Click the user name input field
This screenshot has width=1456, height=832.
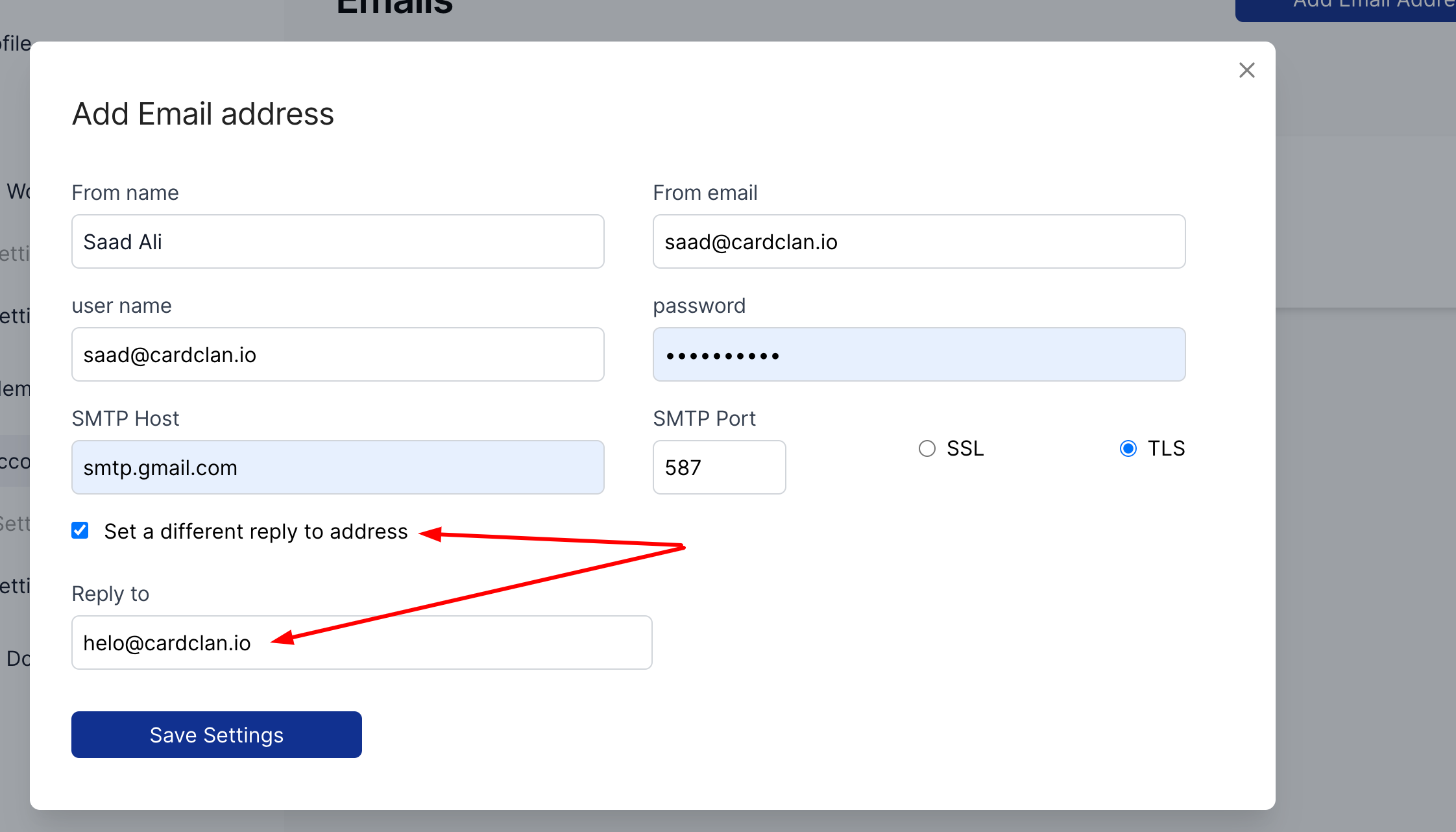pyautogui.click(x=337, y=354)
